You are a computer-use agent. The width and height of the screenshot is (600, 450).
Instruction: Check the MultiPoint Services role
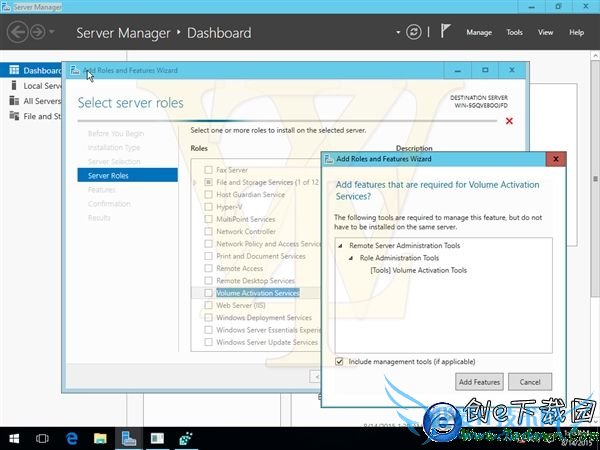click(208, 219)
